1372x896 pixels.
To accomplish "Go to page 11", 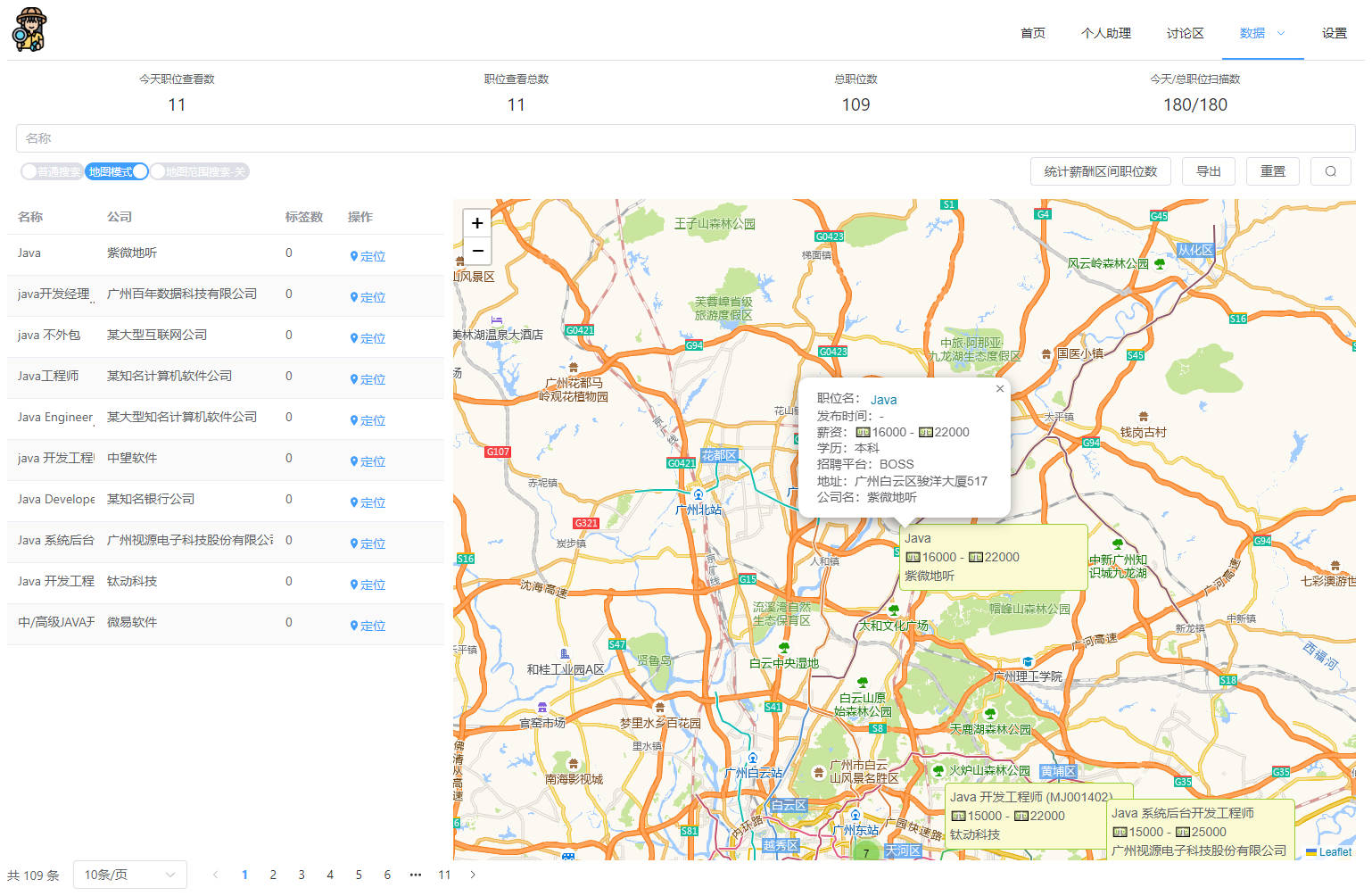I will (444, 875).
